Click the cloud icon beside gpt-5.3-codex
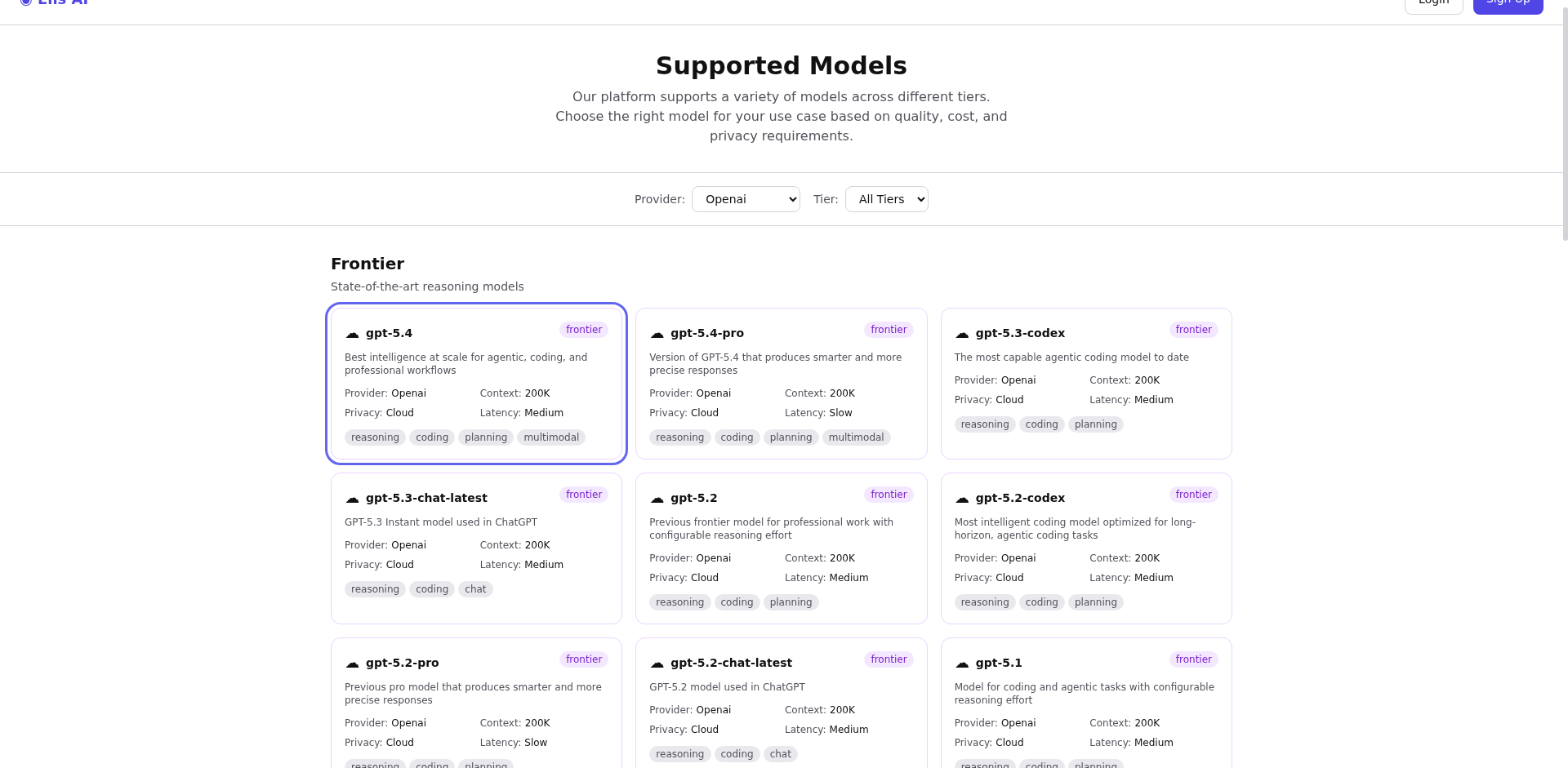Image resolution: width=1568 pixels, height=768 pixels. [x=962, y=334]
